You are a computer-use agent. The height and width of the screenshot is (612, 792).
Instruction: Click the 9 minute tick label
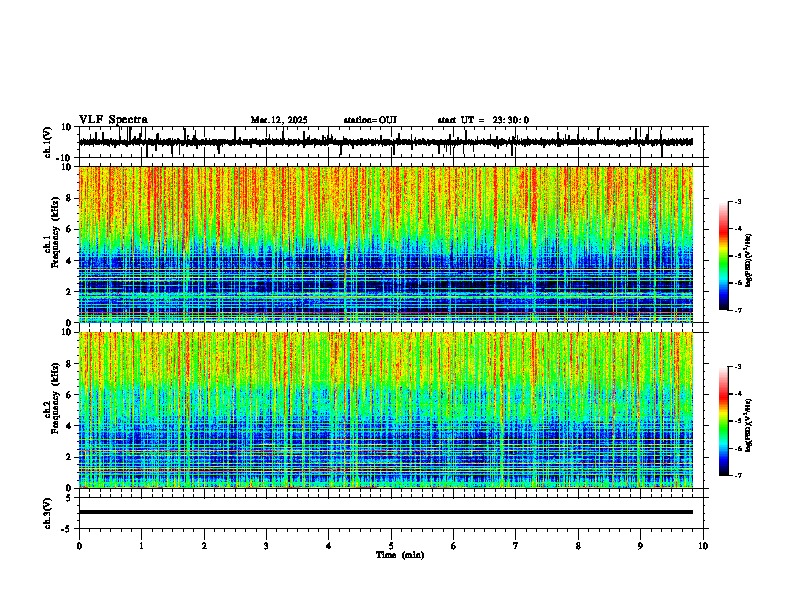pos(640,546)
